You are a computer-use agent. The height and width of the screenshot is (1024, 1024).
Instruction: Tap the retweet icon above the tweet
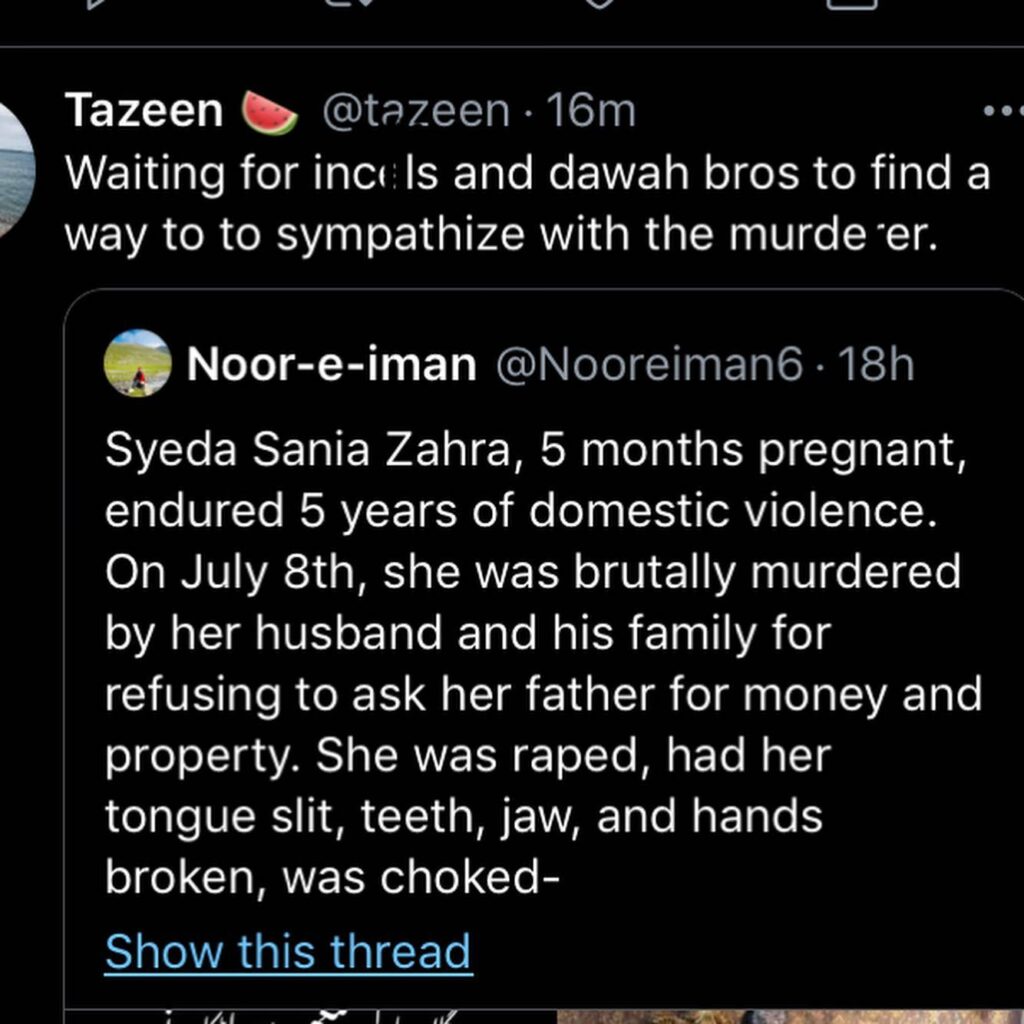[x=351, y=3]
